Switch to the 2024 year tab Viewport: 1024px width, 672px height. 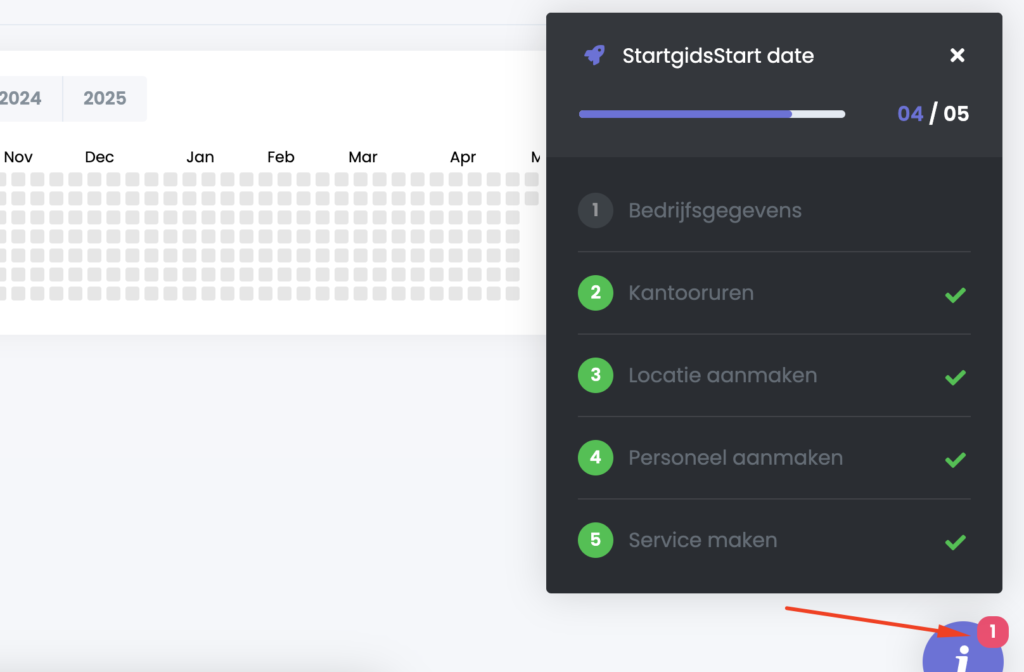[x=22, y=98]
